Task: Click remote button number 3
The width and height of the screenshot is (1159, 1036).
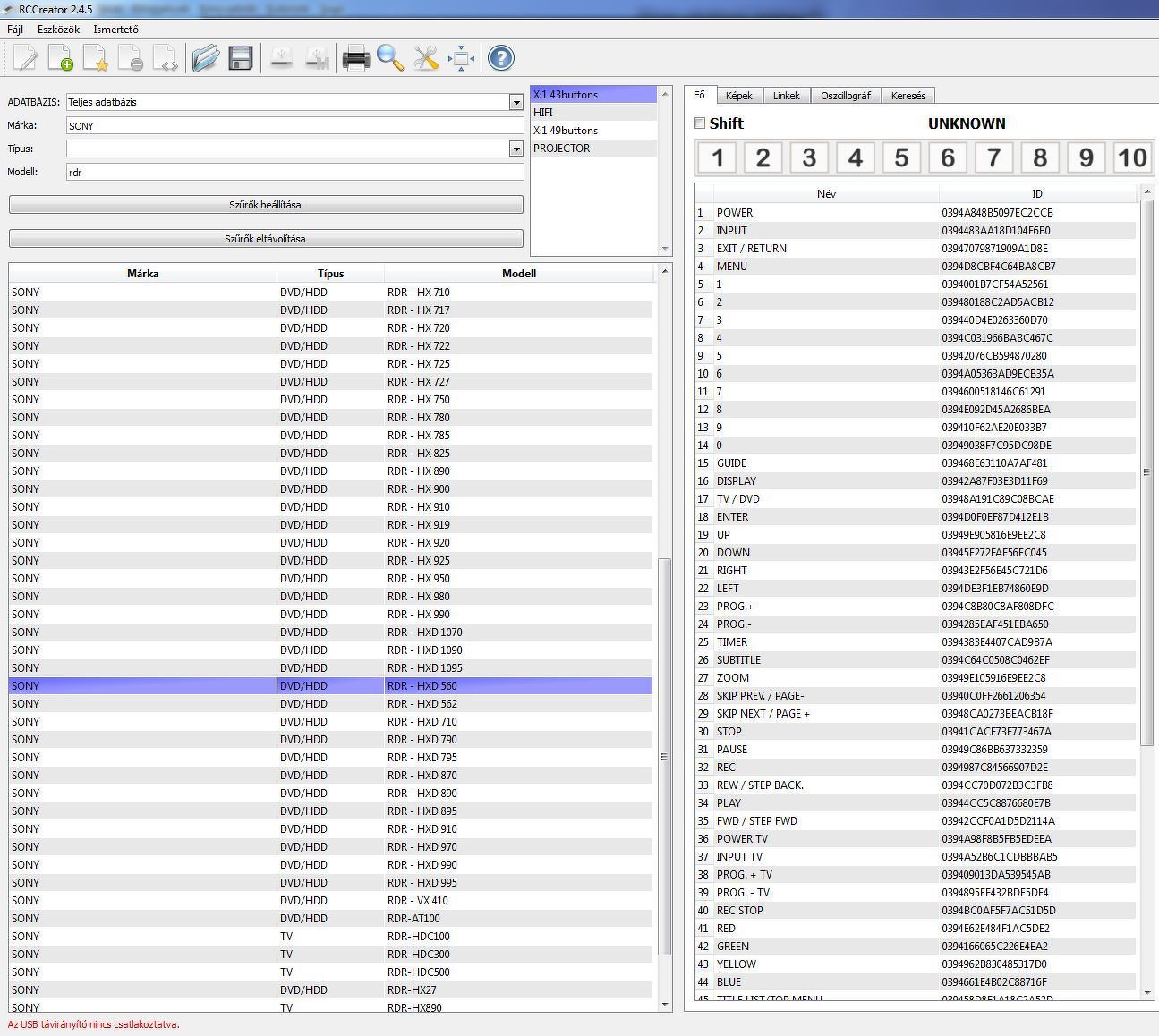Action: point(810,158)
